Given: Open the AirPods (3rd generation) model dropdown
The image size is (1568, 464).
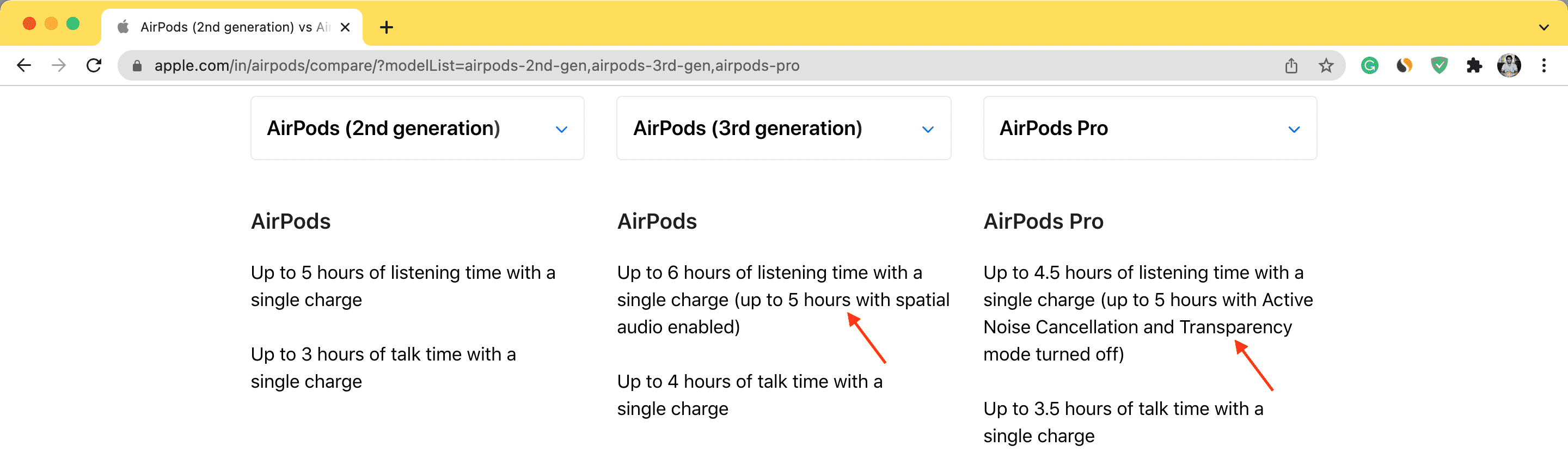Looking at the screenshot, I should [783, 128].
